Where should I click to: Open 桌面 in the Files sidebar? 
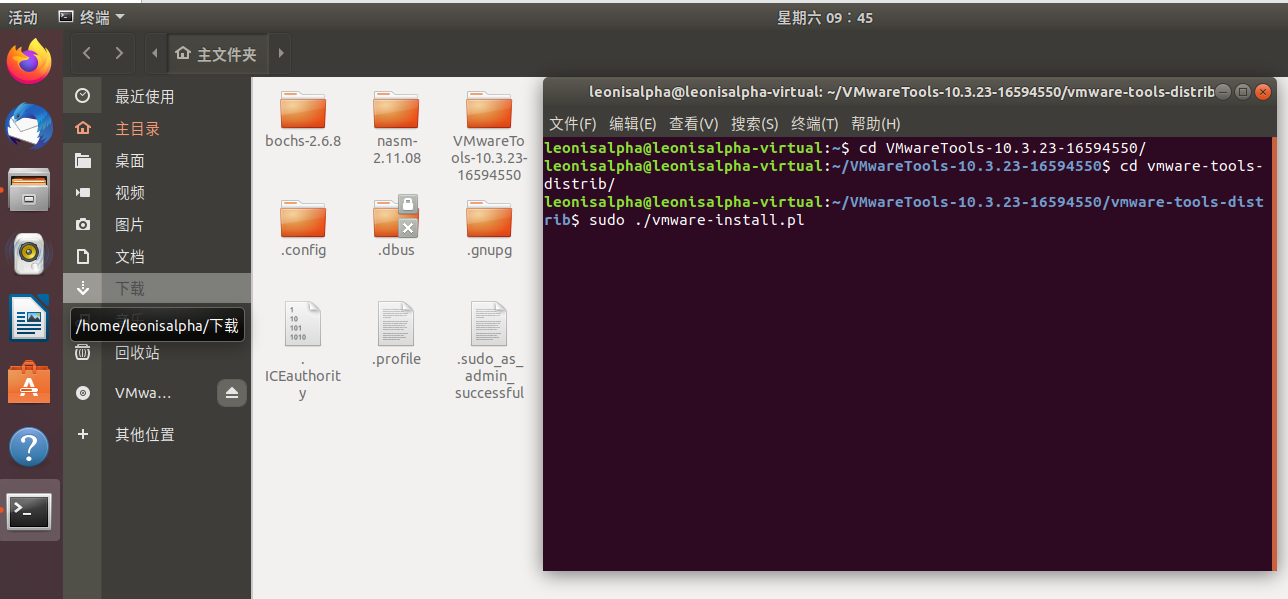[157, 160]
